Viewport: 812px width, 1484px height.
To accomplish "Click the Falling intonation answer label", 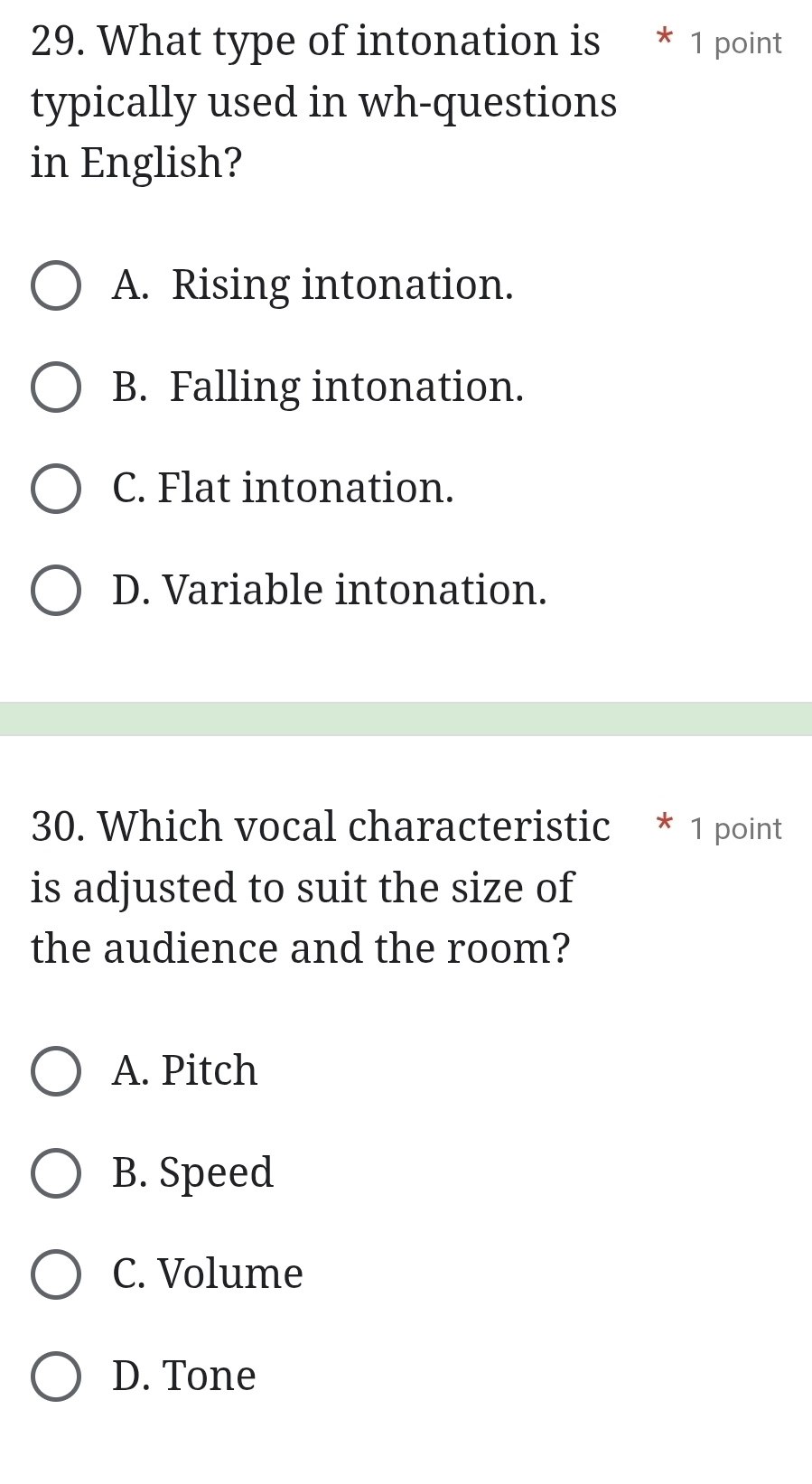I will (x=316, y=387).
